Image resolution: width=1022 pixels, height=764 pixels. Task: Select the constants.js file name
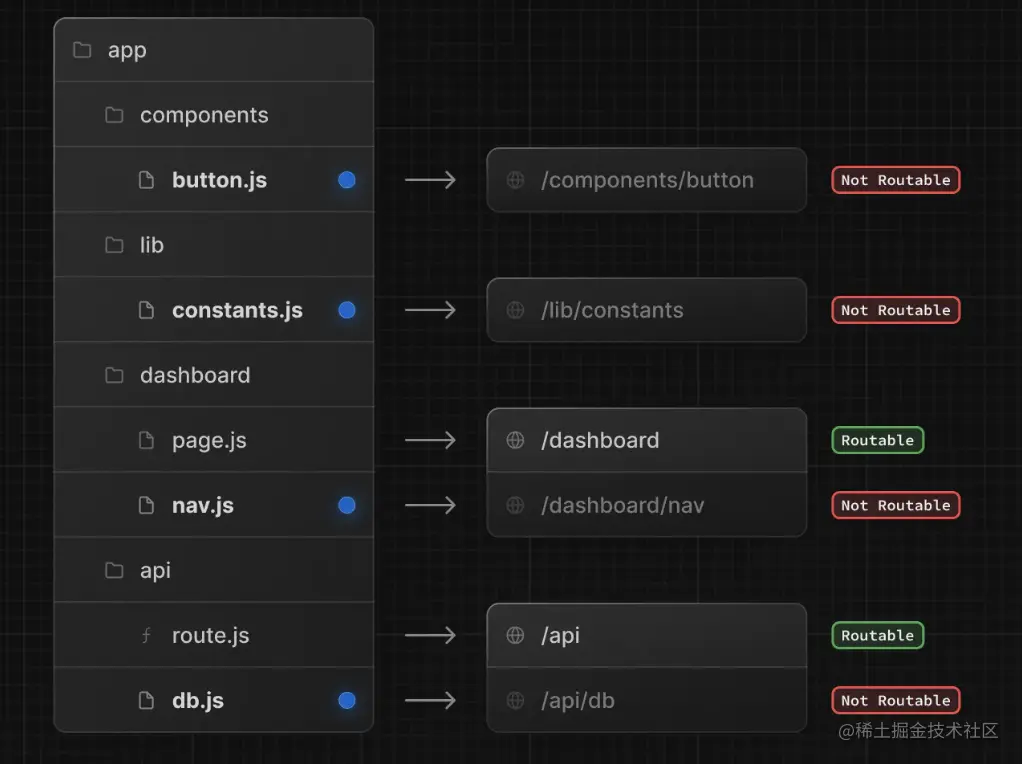click(237, 311)
